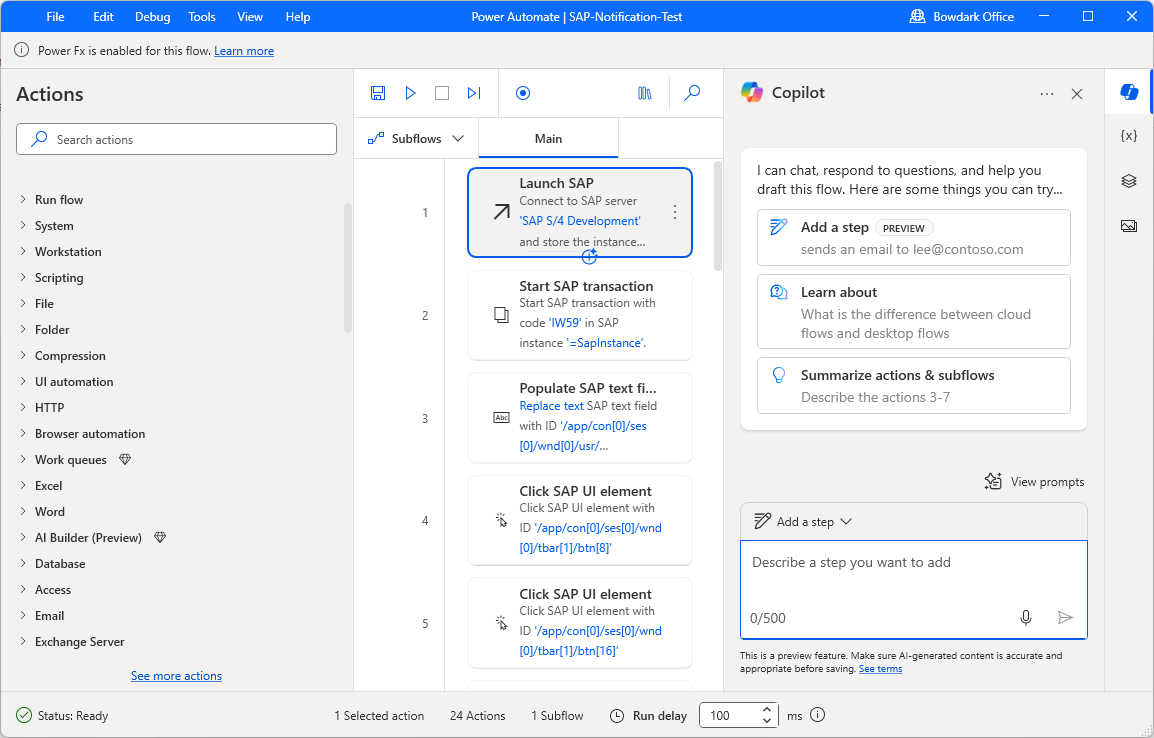Click the Search actions field
Screen dimensions: 1154x738
tap(177, 139)
